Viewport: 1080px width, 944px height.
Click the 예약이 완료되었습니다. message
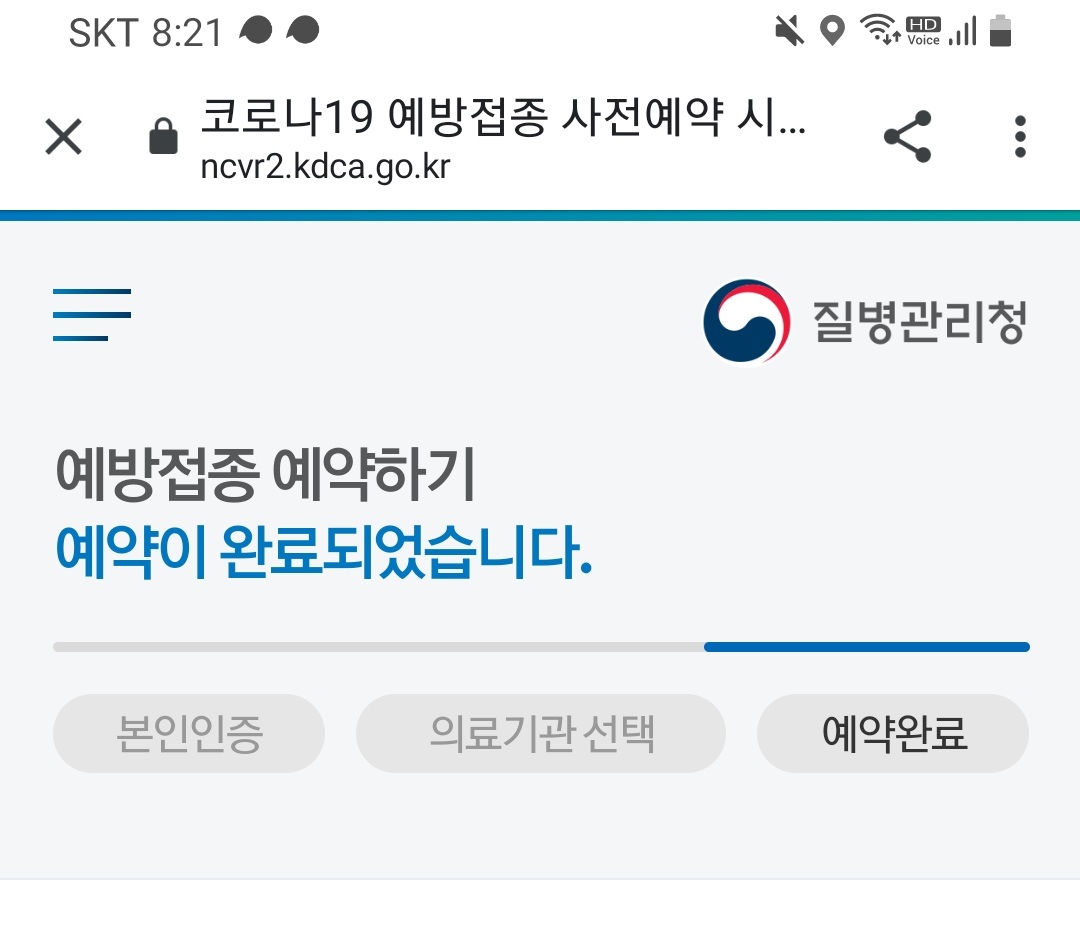coord(324,551)
